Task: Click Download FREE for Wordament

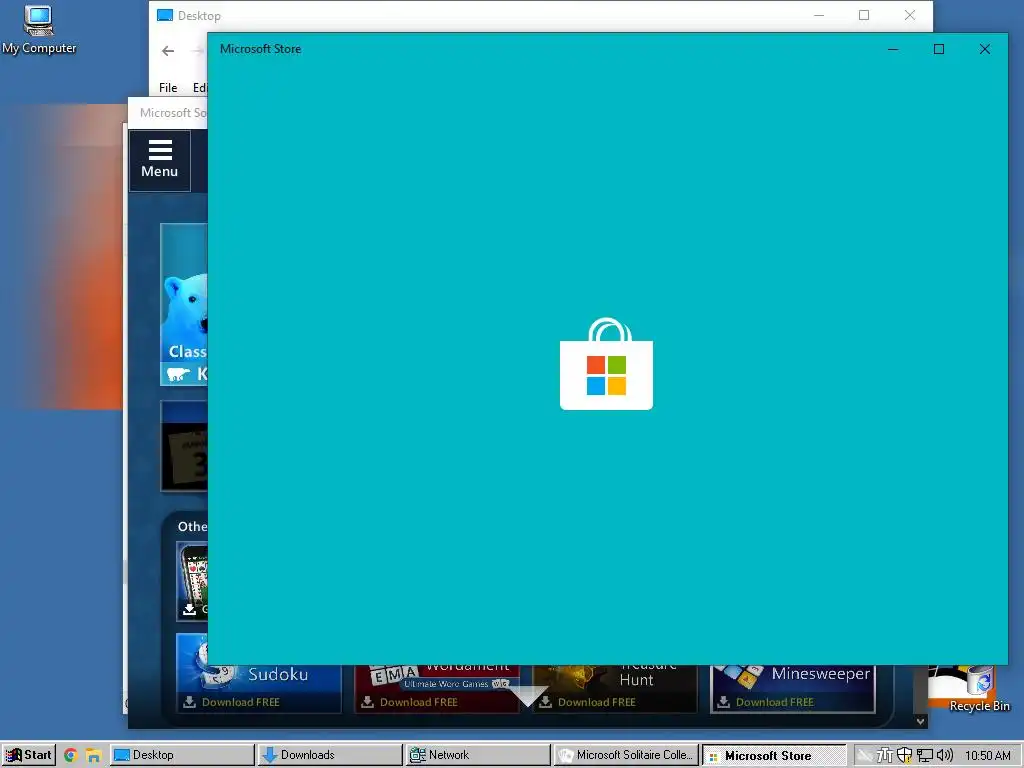Action: click(x=419, y=702)
